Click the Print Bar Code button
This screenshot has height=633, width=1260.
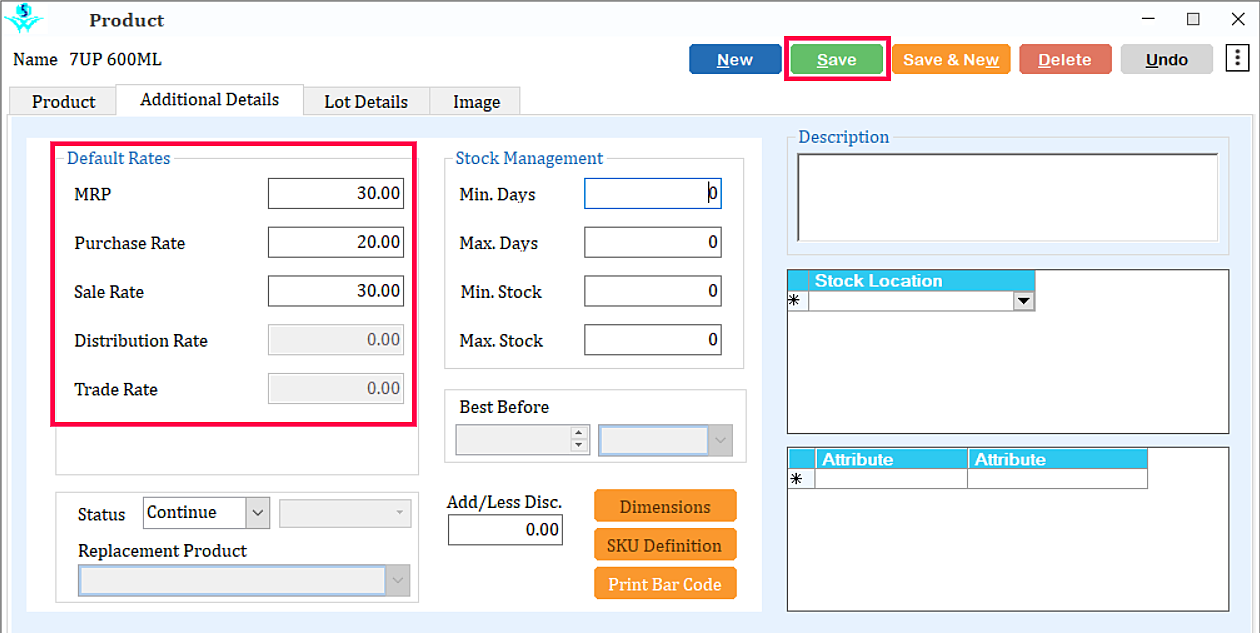click(665, 584)
